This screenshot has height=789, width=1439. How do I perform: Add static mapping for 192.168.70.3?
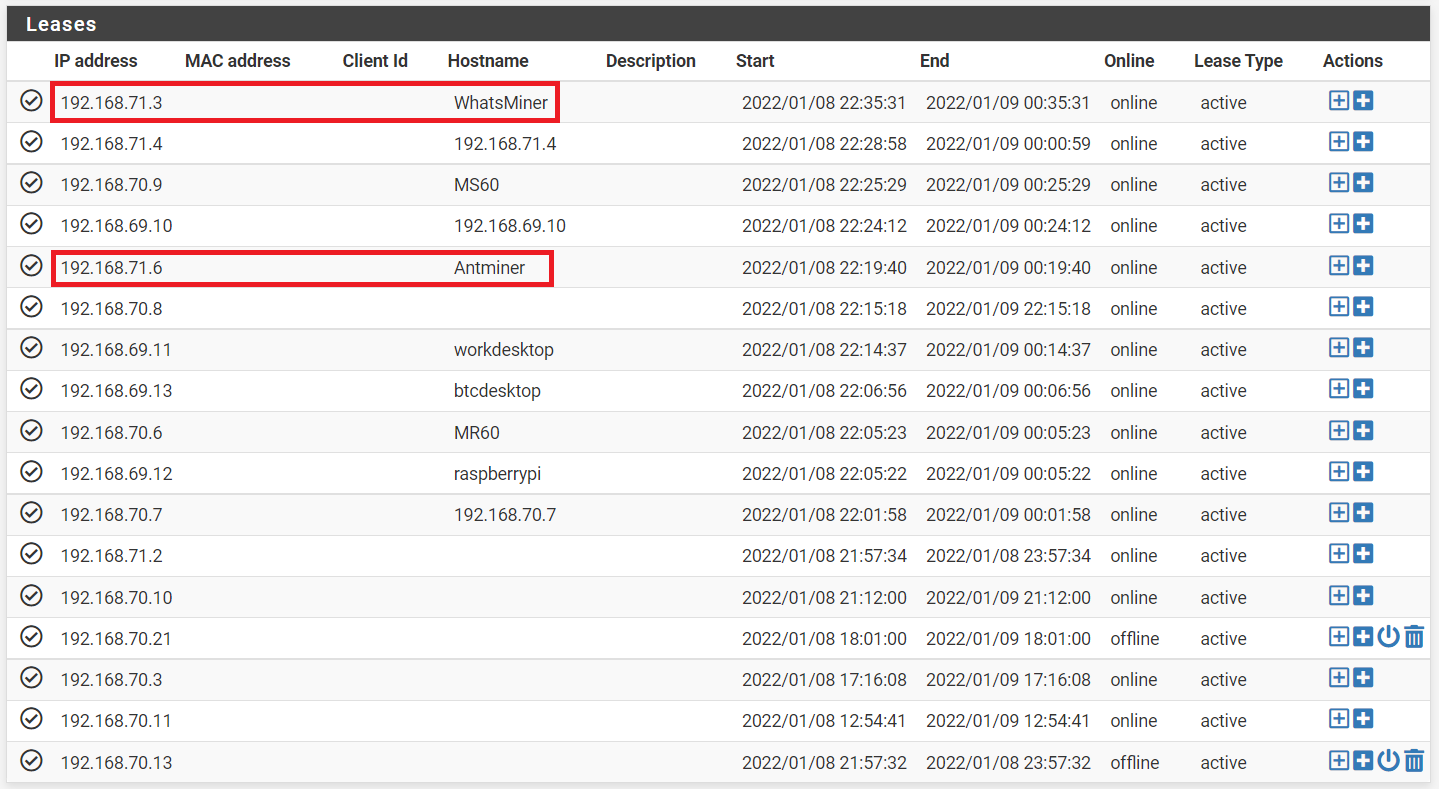pyautogui.click(x=1339, y=678)
